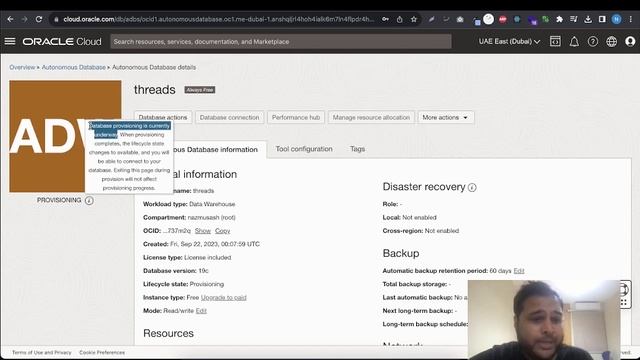This screenshot has height=360, width=640.
Task: Click the Performance hub button
Action: pyautogui.click(x=296, y=118)
